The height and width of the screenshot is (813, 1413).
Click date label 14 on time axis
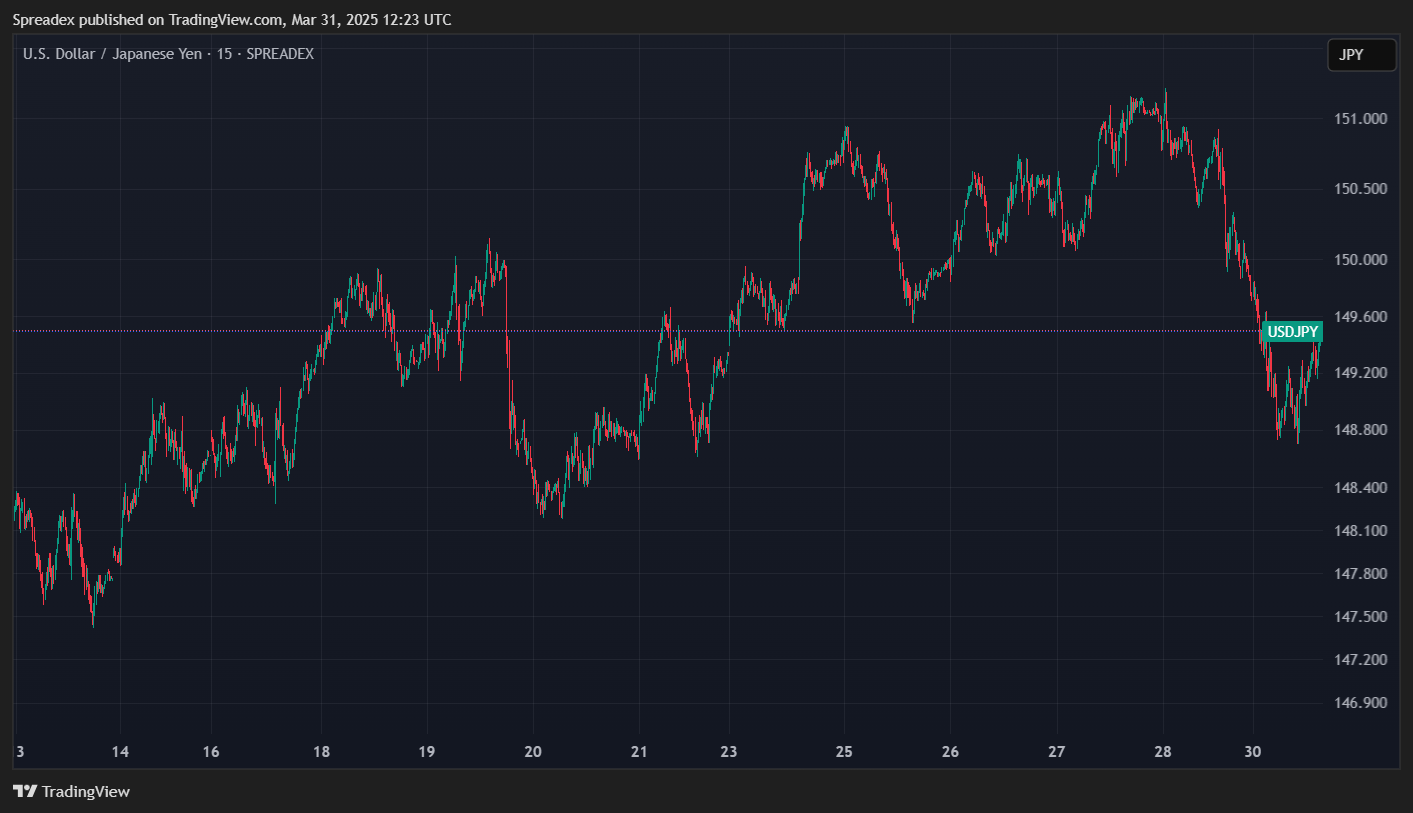point(121,752)
